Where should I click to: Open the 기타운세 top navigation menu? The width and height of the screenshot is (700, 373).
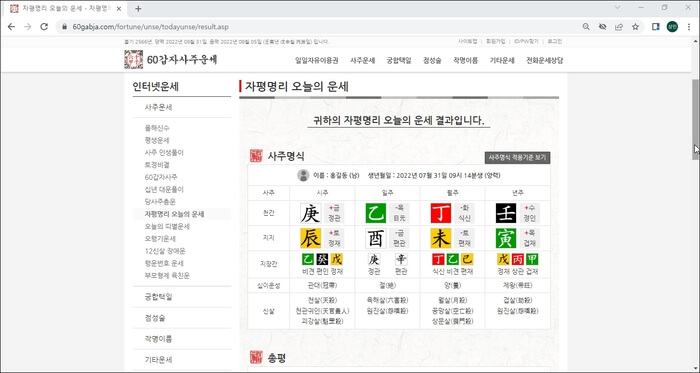pyautogui.click(x=502, y=61)
